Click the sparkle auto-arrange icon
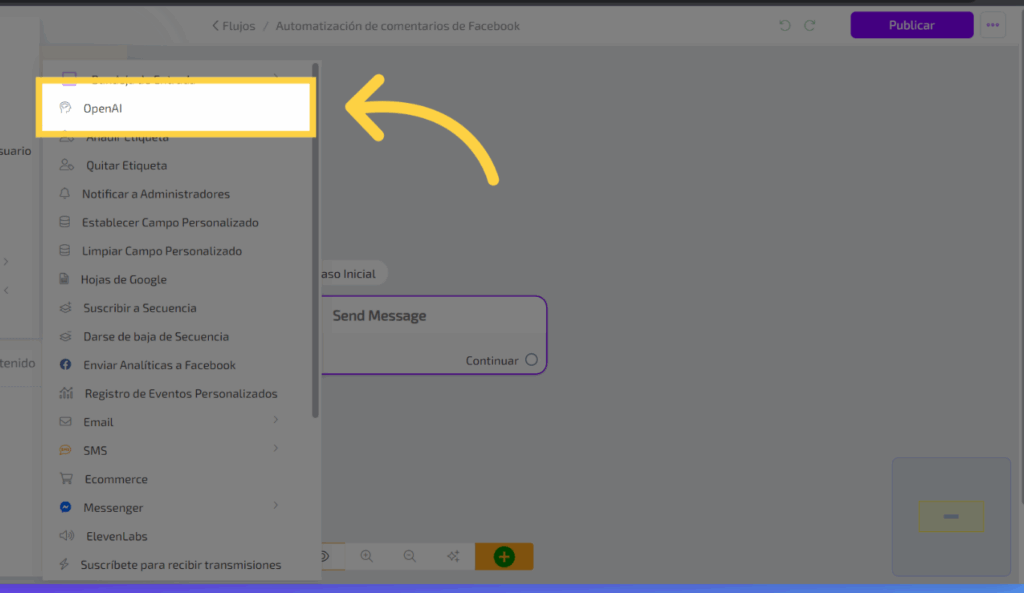The width and height of the screenshot is (1024, 593). [x=453, y=556]
